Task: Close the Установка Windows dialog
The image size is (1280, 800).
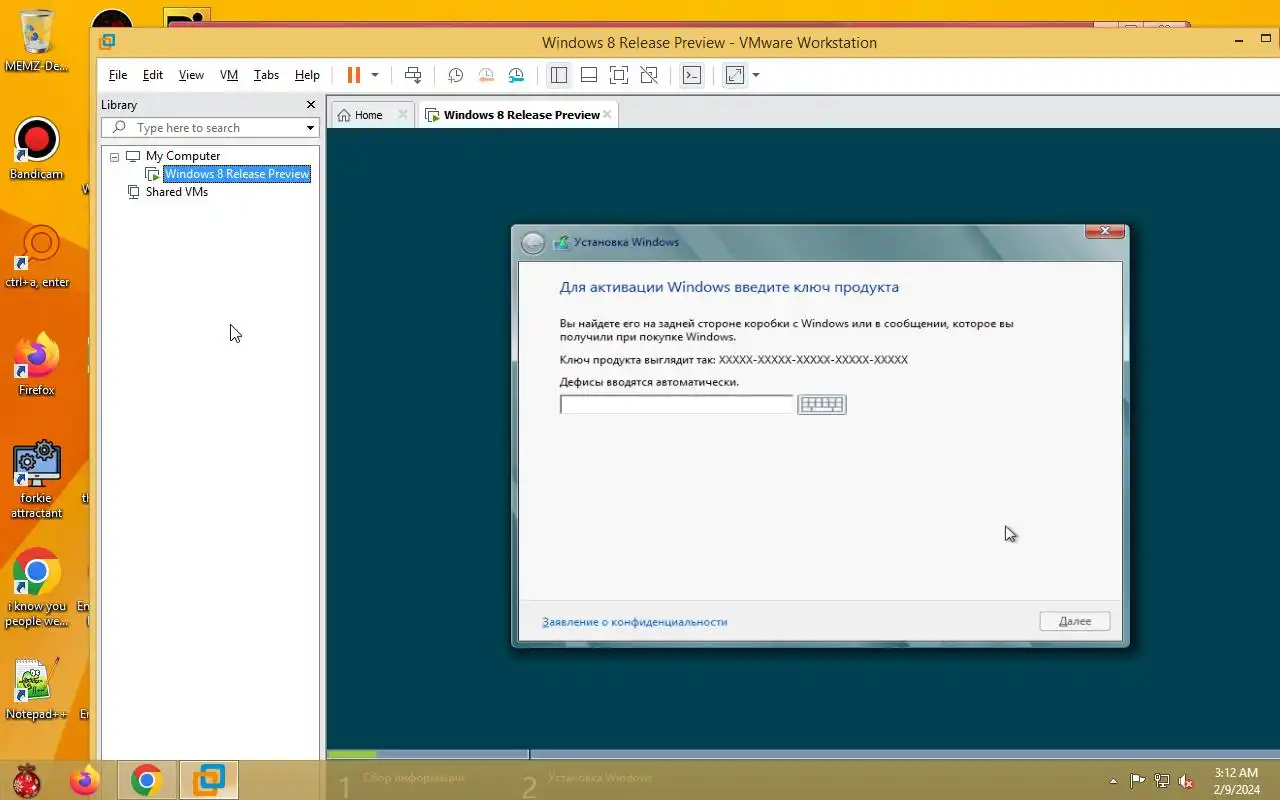Action: pos(1105,231)
